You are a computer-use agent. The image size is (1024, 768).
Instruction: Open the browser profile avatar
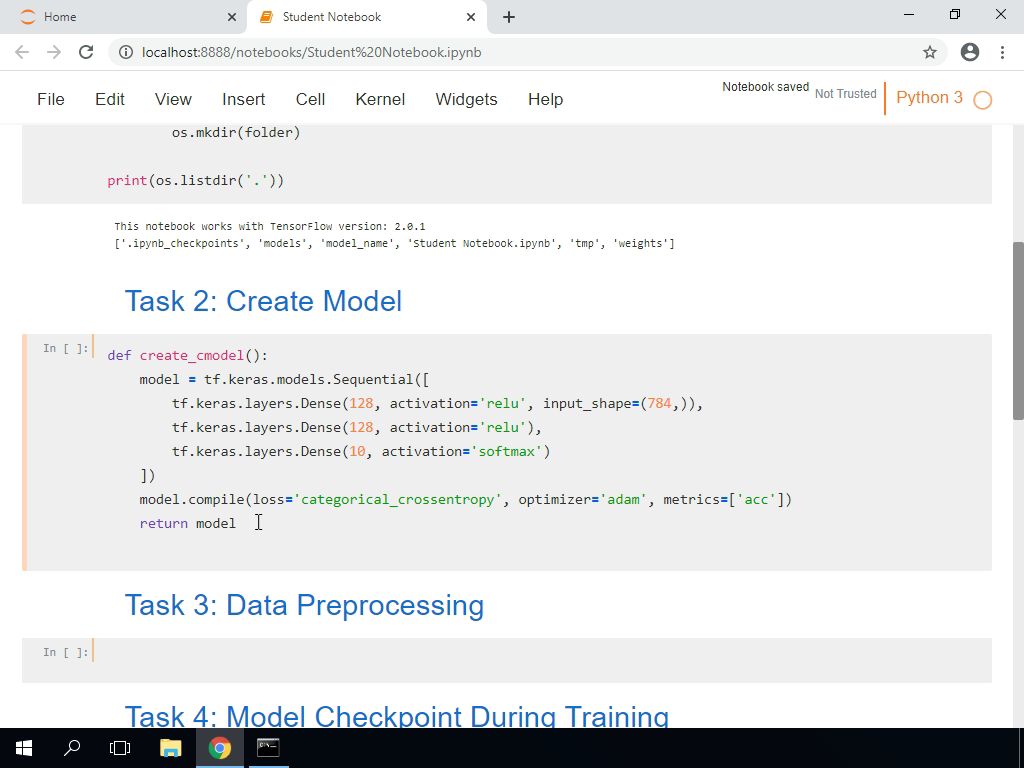pos(969,52)
